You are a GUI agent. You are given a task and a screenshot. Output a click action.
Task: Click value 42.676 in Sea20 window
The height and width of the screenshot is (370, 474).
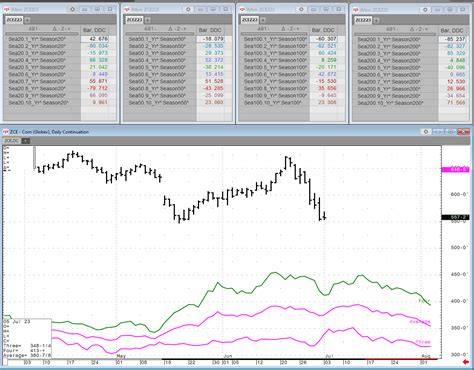[x=98, y=39]
